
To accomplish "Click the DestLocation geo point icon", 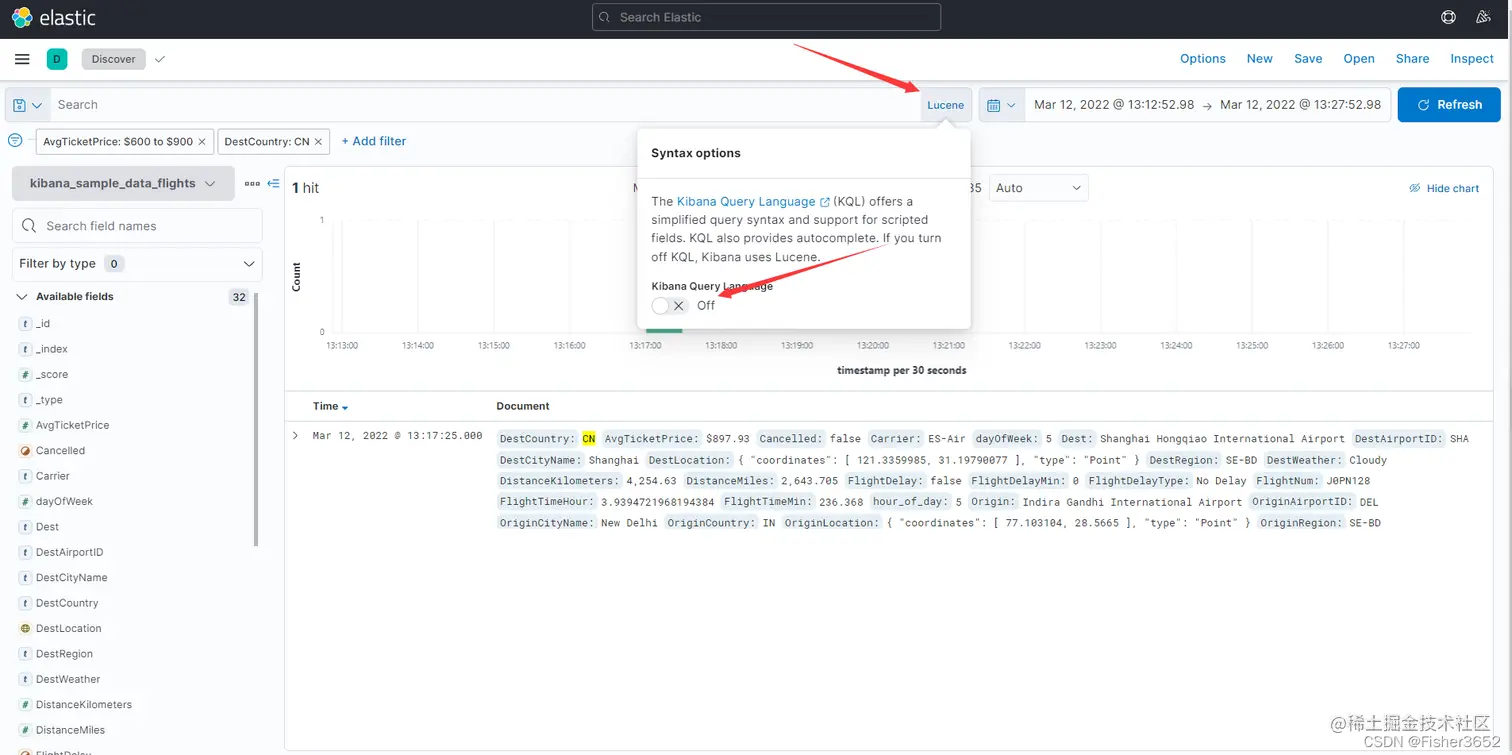I will click(25, 628).
